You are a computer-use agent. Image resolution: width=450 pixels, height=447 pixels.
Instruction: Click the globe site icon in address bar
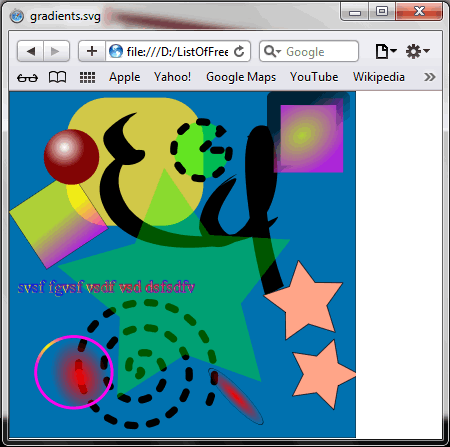(x=116, y=51)
